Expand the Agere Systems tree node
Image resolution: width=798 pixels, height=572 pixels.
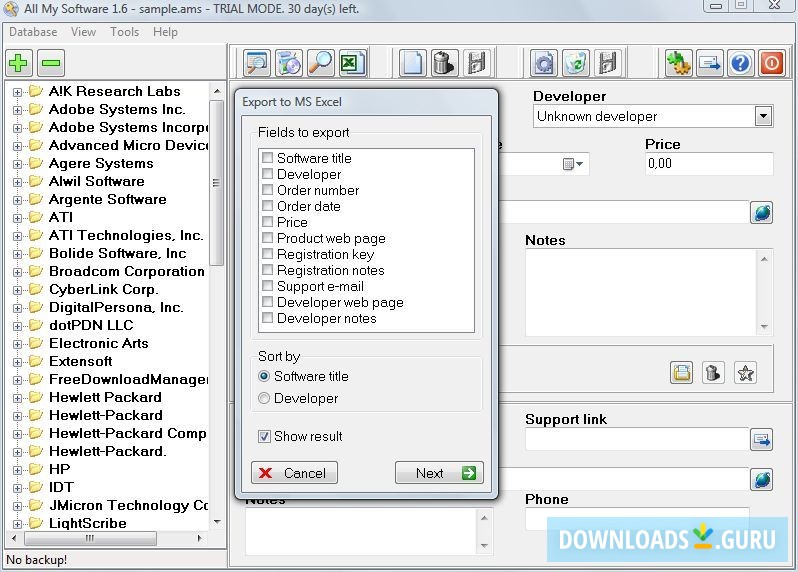[17, 164]
